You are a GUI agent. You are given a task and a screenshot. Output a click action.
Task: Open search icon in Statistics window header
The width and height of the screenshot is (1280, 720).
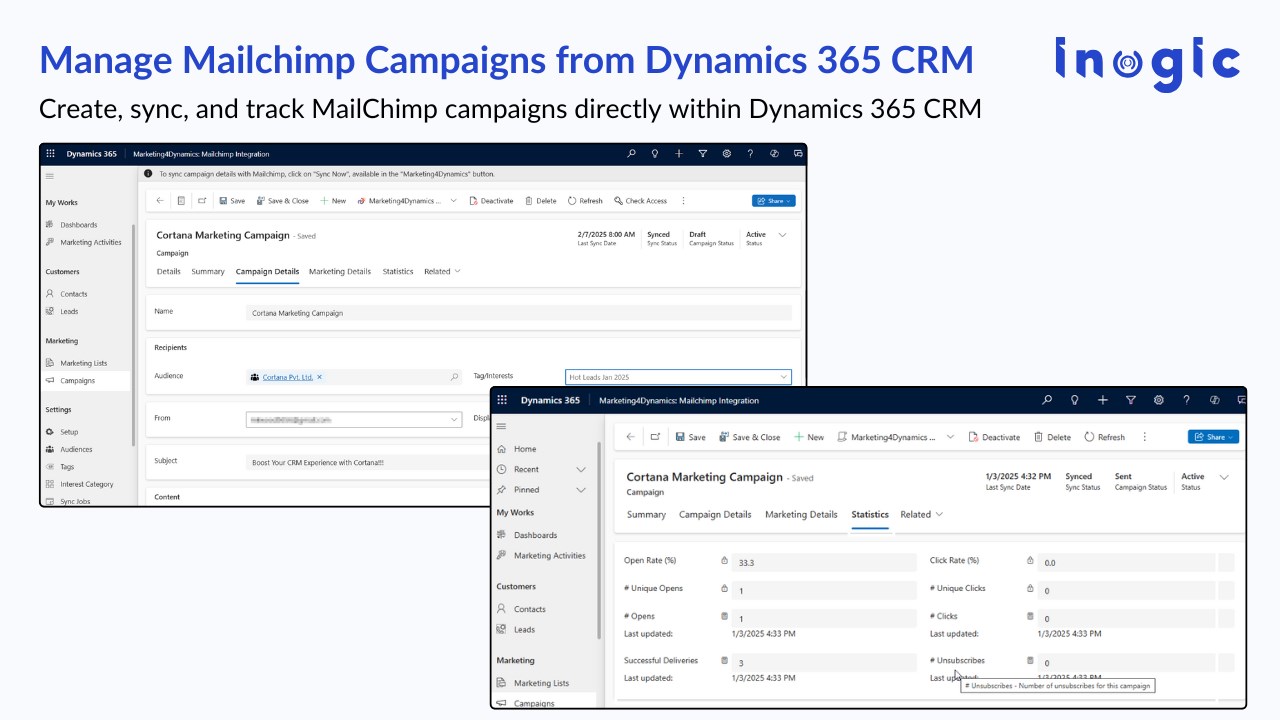(1047, 400)
